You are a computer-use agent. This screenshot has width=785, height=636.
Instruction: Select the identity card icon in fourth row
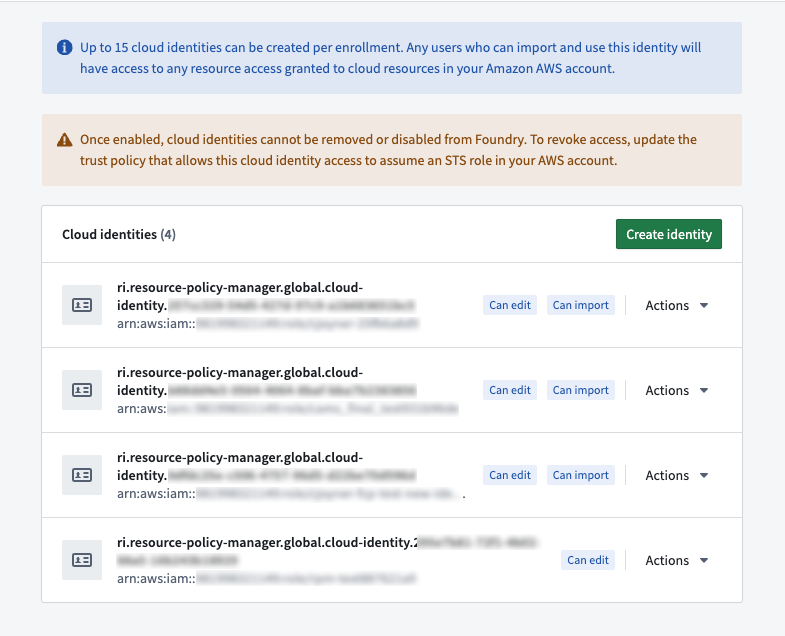pos(82,560)
